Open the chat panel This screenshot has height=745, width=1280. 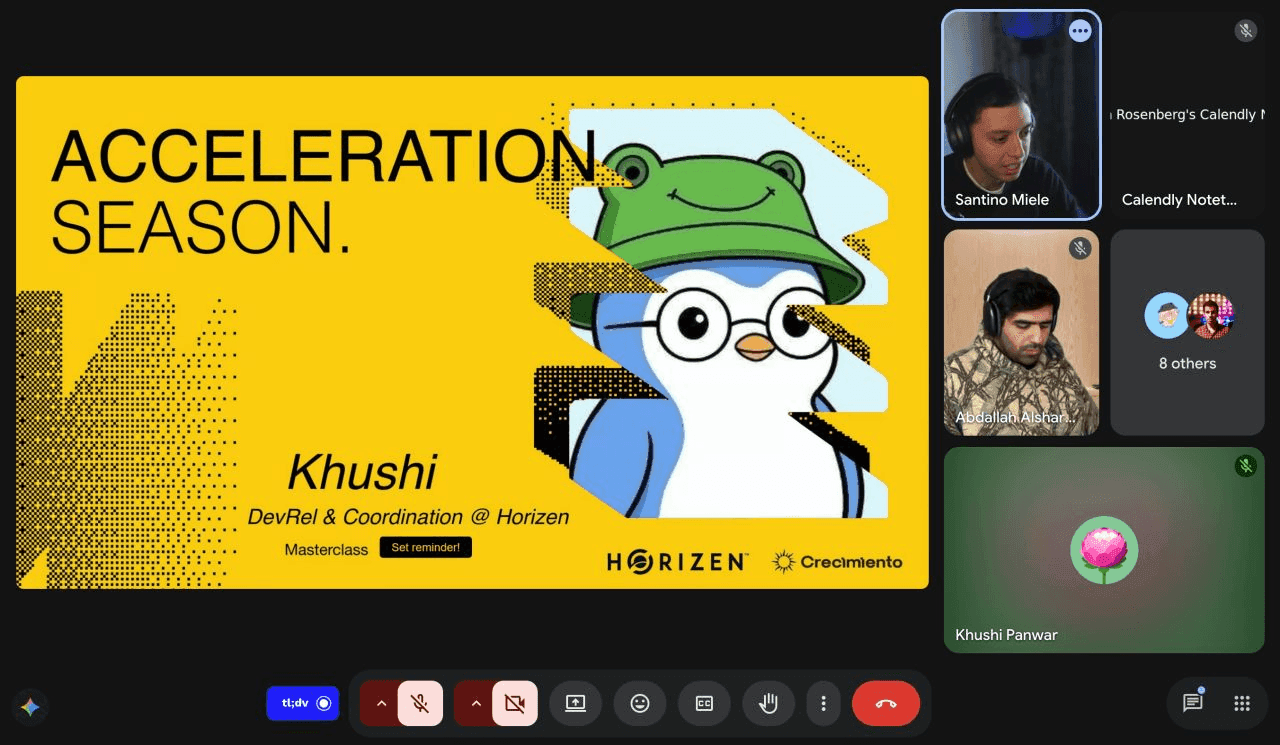pyautogui.click(x=1192, y=703)
